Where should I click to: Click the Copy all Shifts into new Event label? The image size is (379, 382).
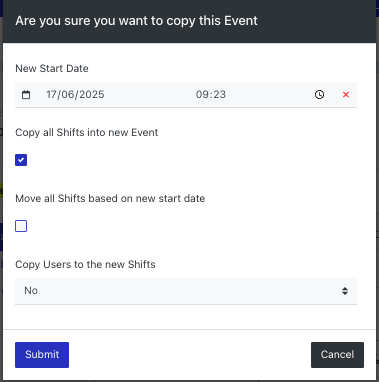[87, 132]
